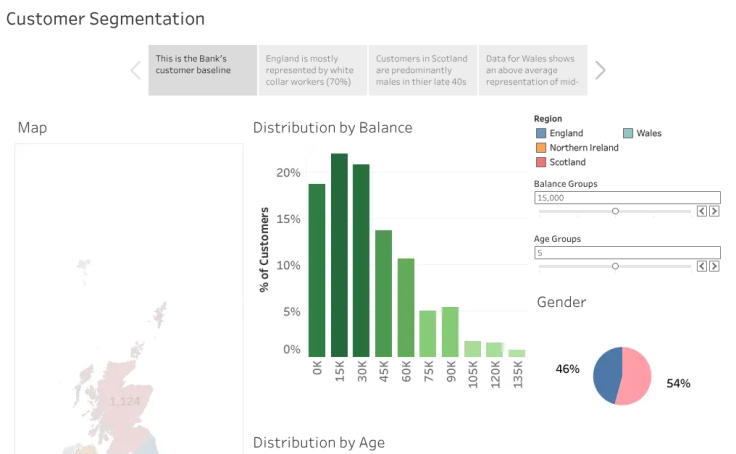The height and width of the screenshot is (454, 736).
Task: Click the 75K balance bar
Action: coord(428,334)
